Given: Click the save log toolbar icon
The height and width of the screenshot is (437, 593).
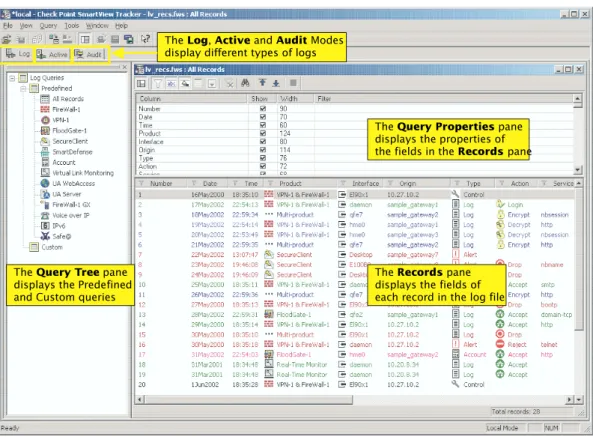Looking at the screenshot, I should [x=21, y=39].
